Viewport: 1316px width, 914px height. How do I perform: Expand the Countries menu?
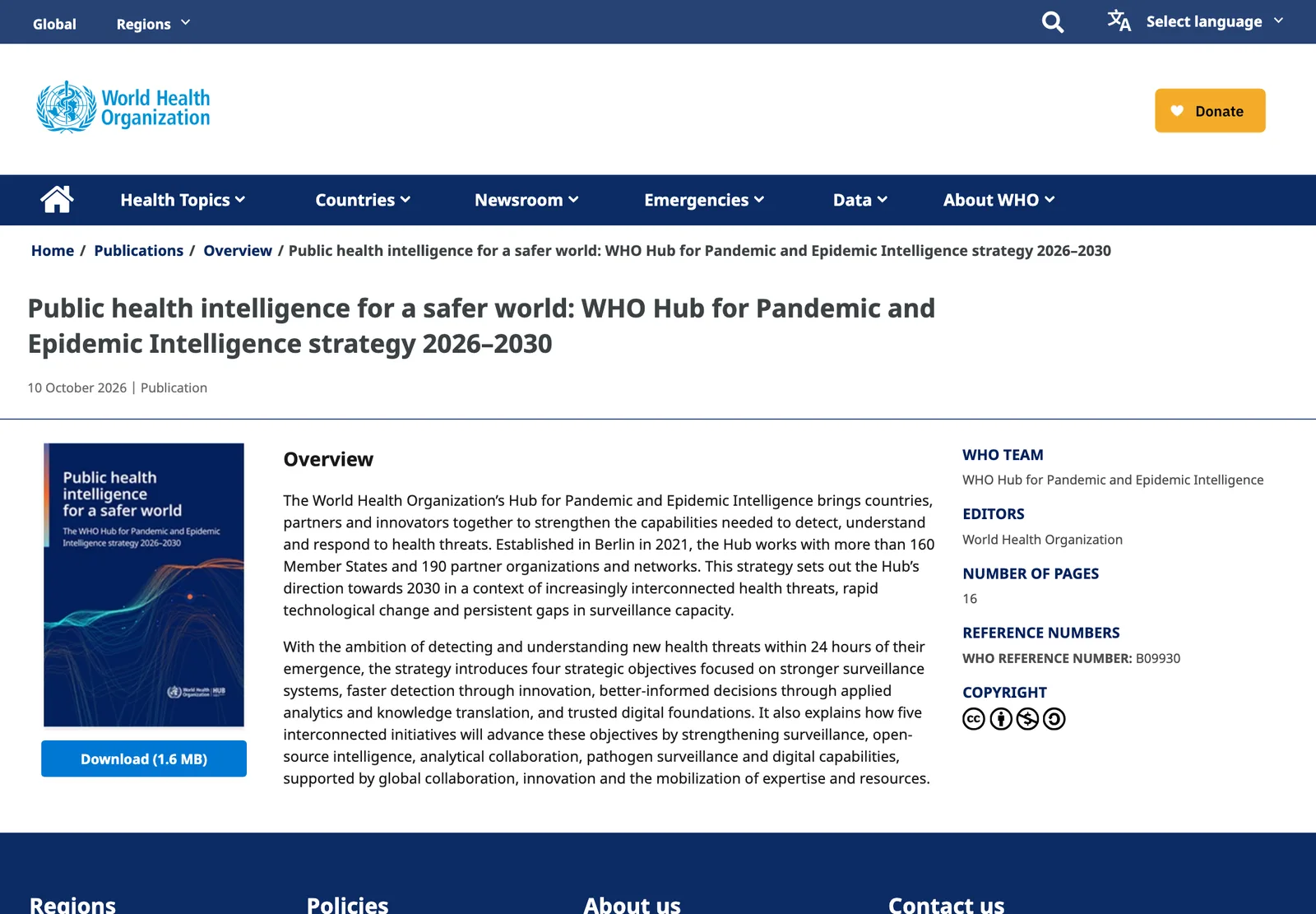tap(363, 200)
